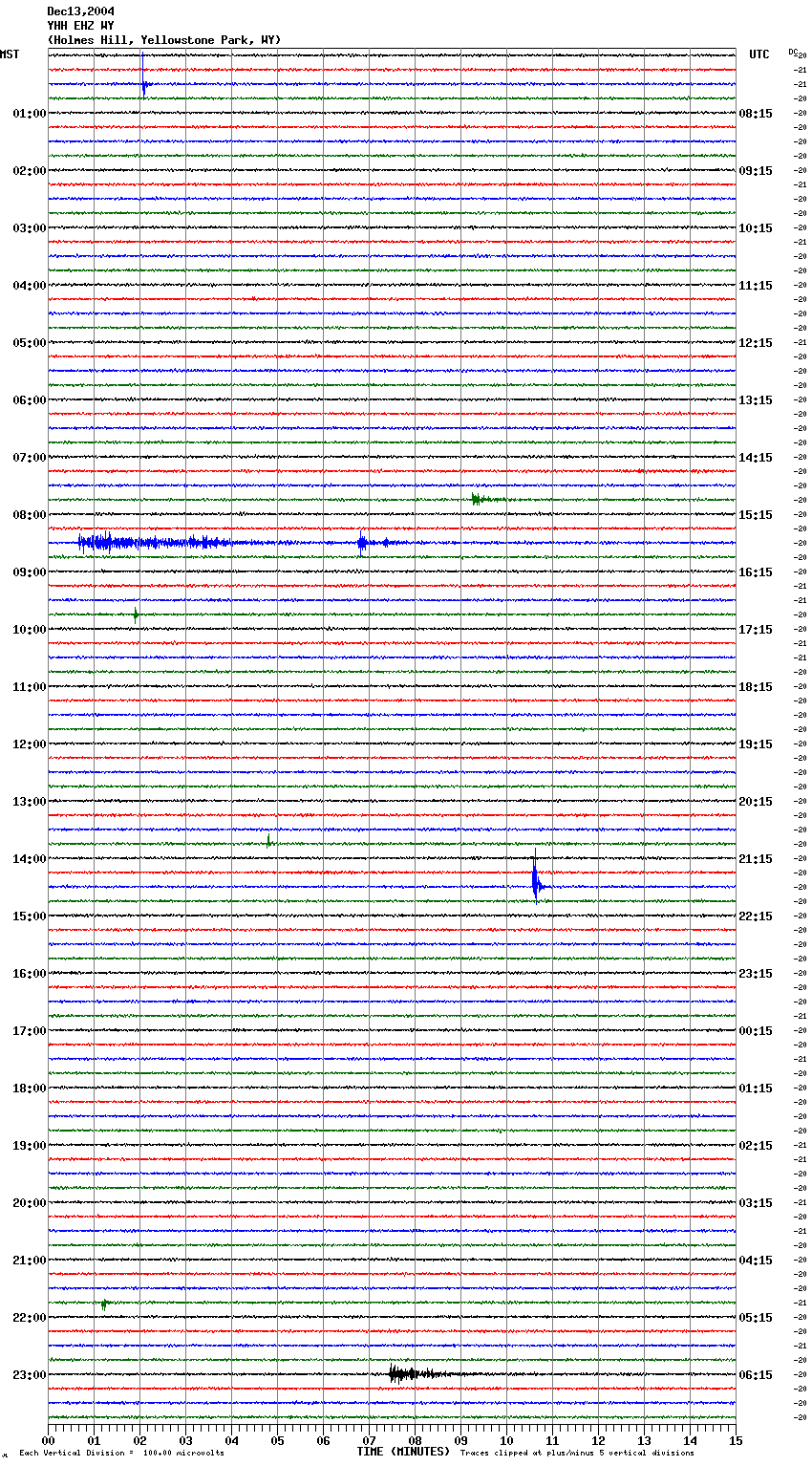Select the 08:00 MST time label
Viewport: 812px width, 1466px height.
[30, 515]
